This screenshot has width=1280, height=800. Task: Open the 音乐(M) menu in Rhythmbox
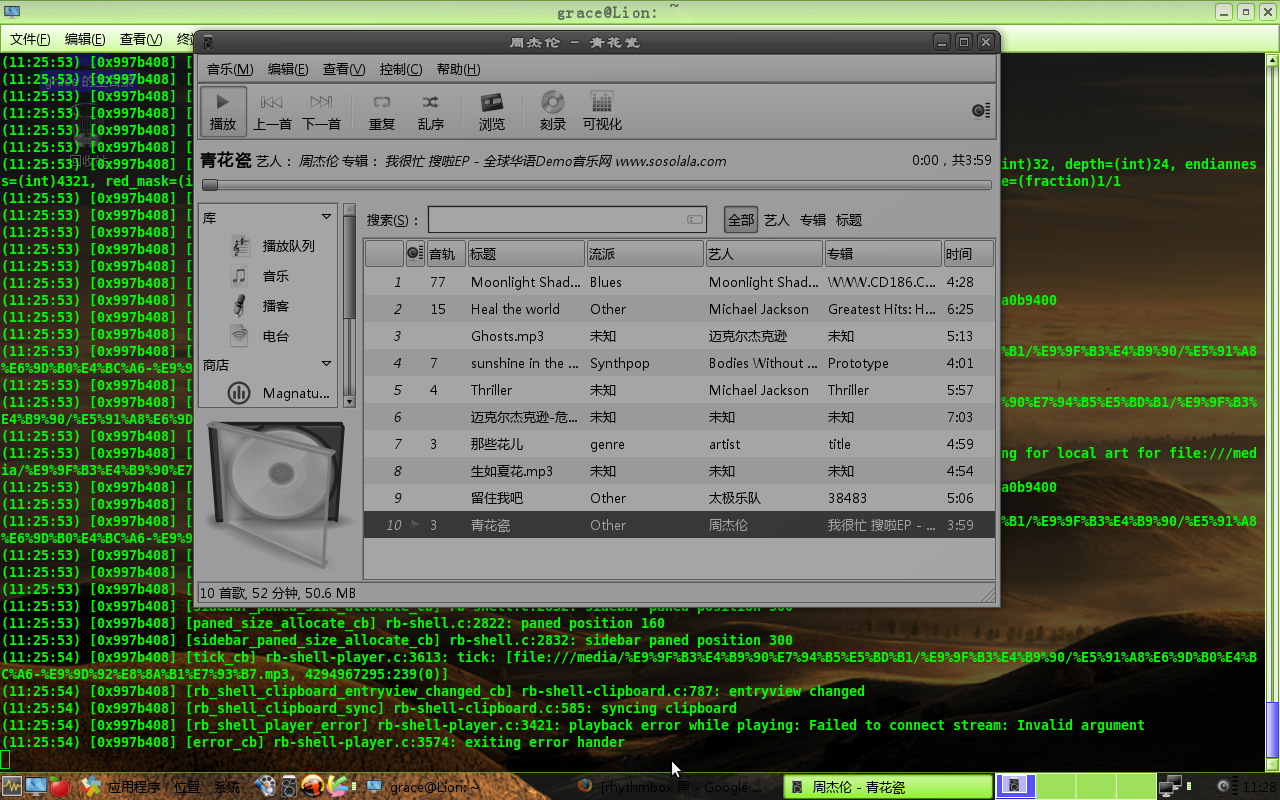(230, 69)
